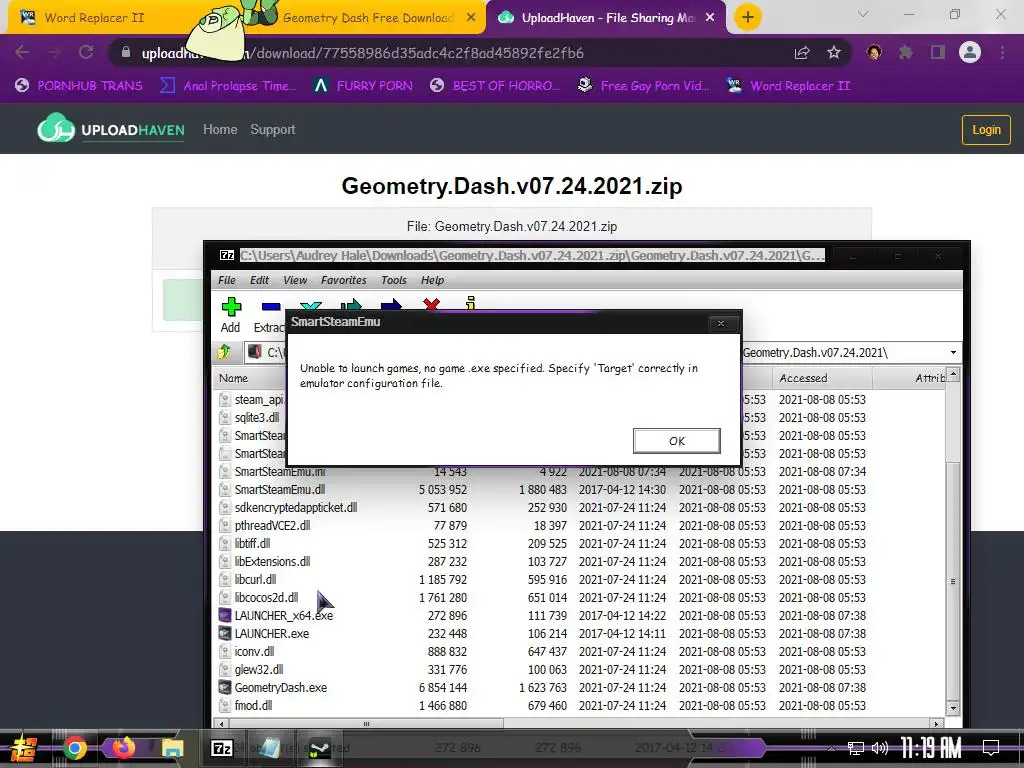Open the Help menu in 7-Zip
The image size is (1024, 768).
pyautogui.click(x=432, y=280)
